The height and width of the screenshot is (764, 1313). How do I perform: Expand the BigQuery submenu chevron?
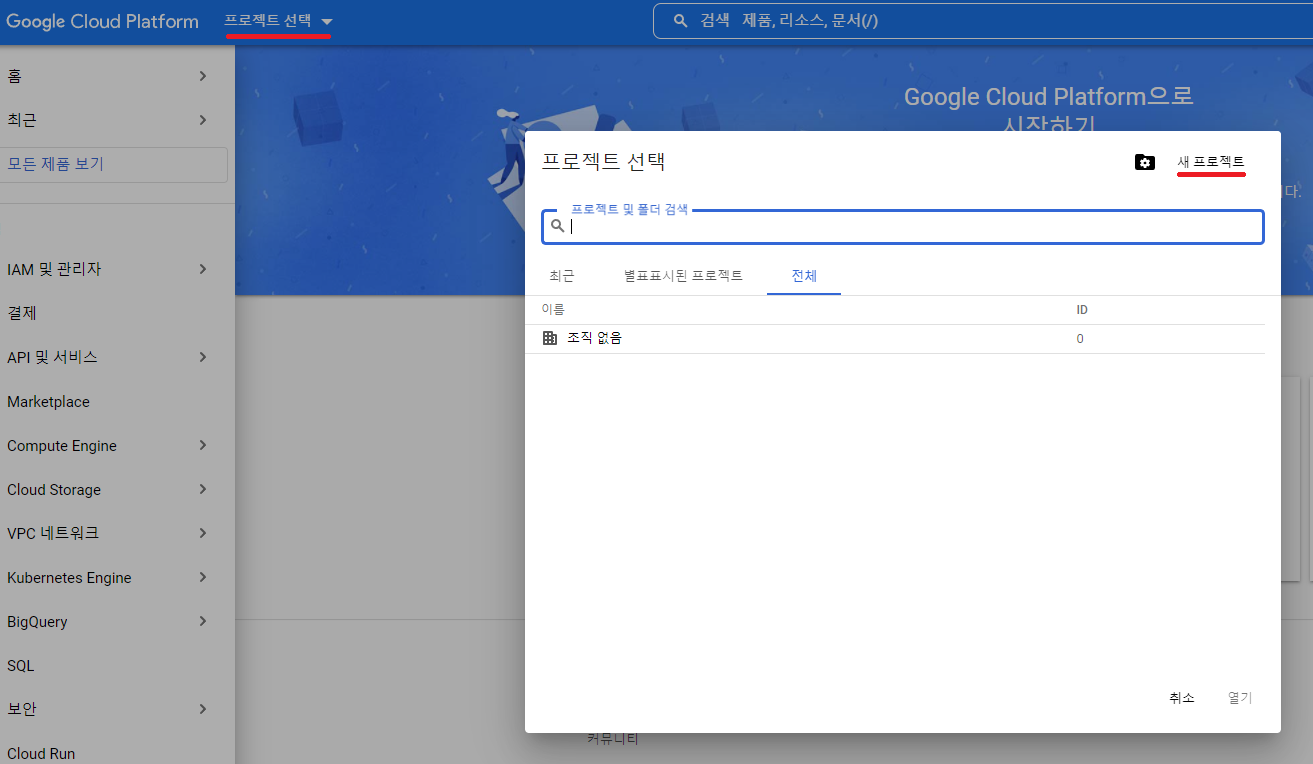pyautogui.click(x=203, y=621)
